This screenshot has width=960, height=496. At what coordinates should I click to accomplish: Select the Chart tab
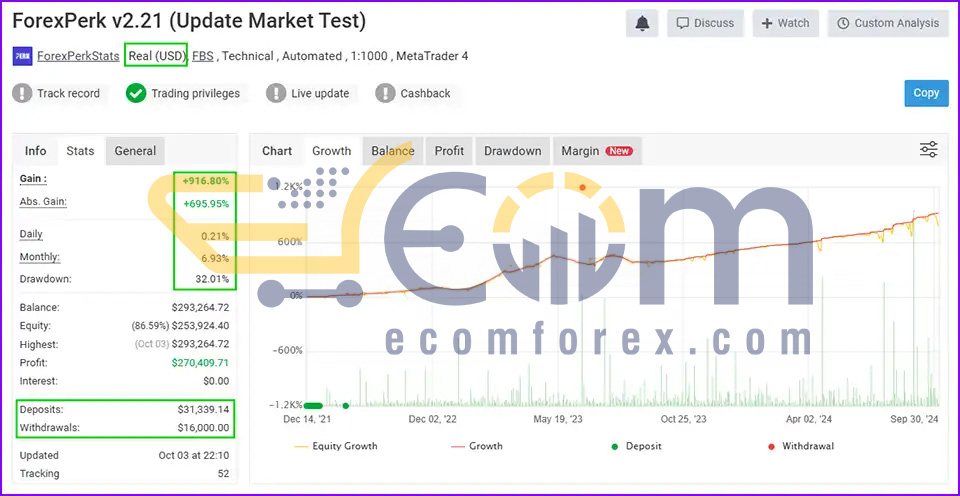click(x=277, y=151)
